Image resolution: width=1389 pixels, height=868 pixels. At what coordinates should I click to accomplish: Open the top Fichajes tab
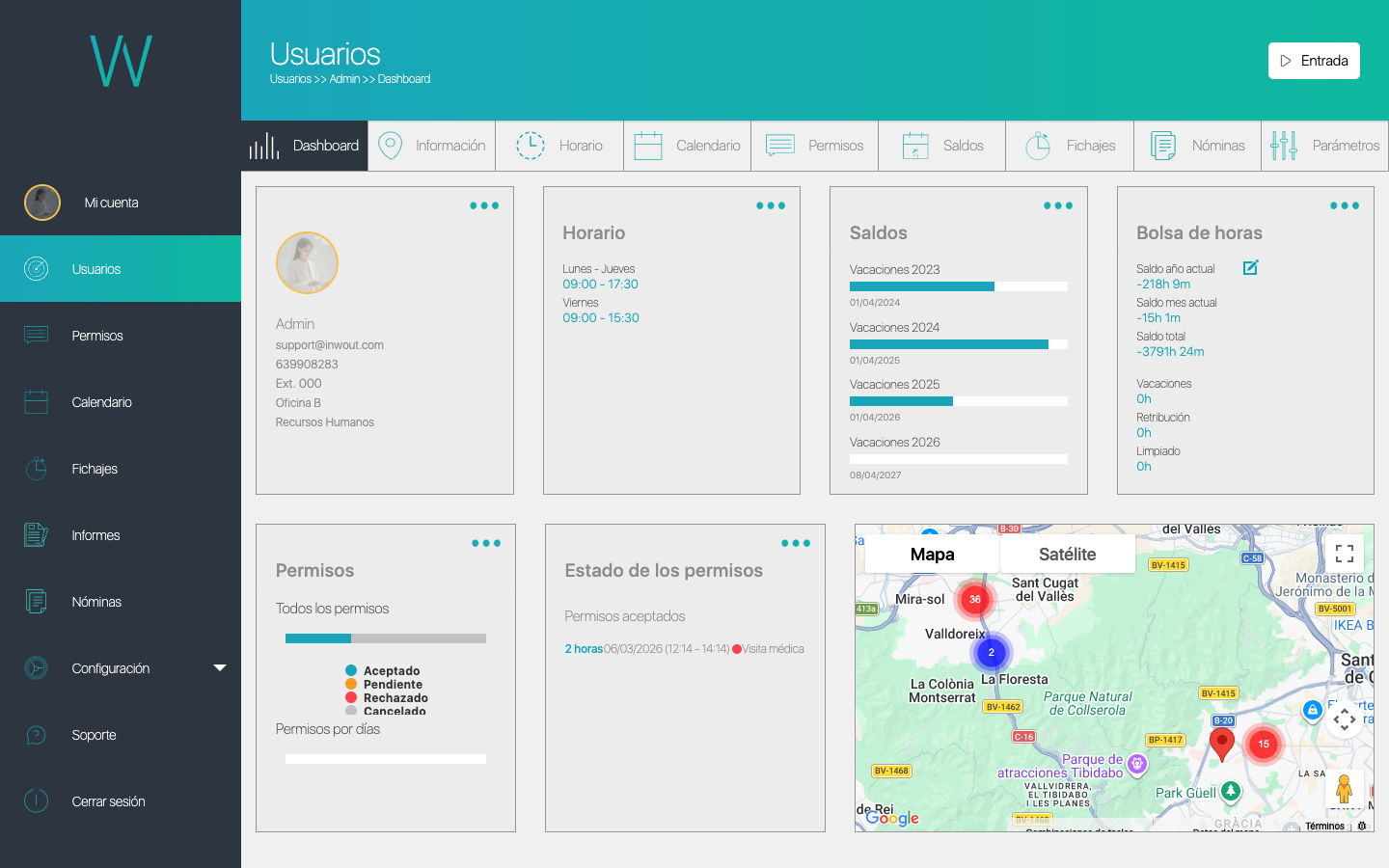(x=1070, y=146)
